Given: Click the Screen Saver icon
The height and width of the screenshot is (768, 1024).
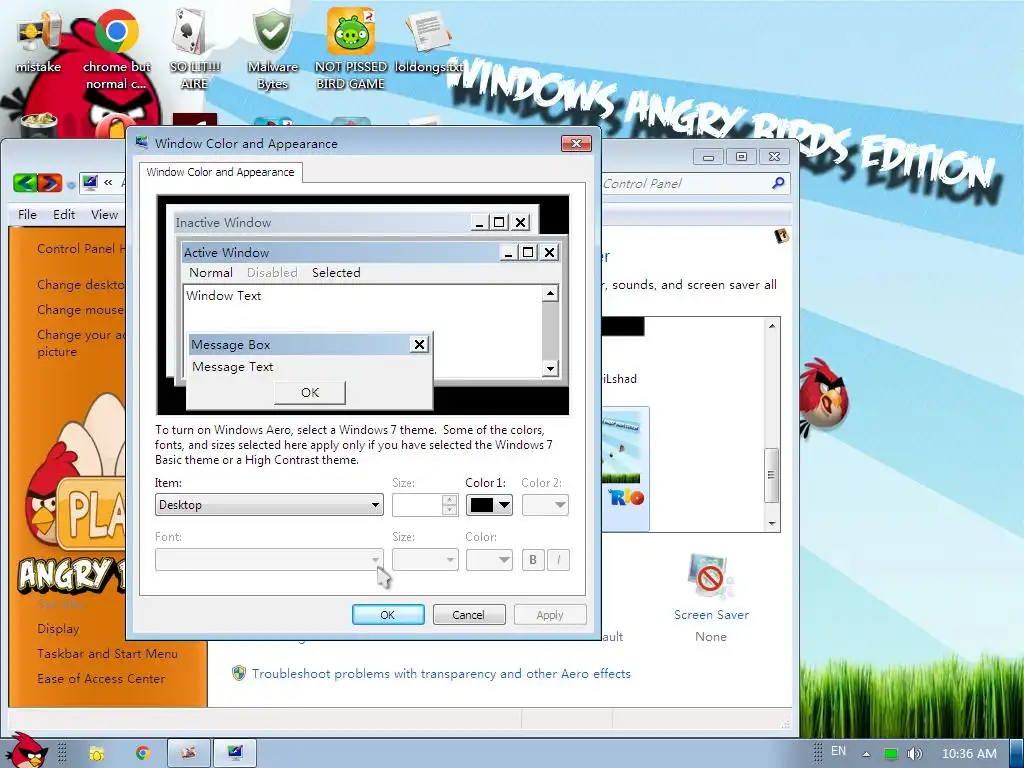Looking at the screenshot, I should point(711,576).
